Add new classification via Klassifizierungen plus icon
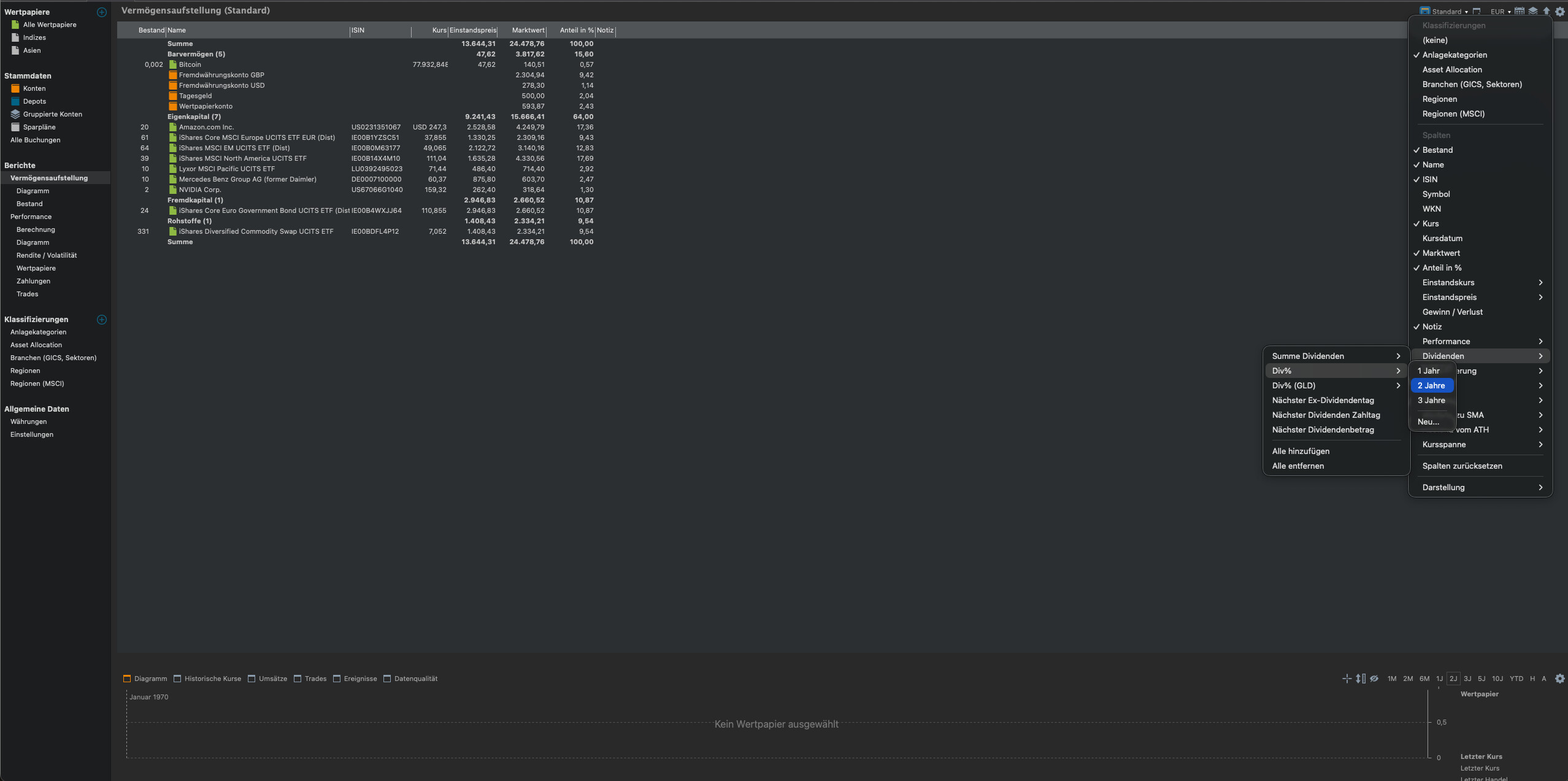The height and width of the screenshot is (781, 1568). click(102, 320)
